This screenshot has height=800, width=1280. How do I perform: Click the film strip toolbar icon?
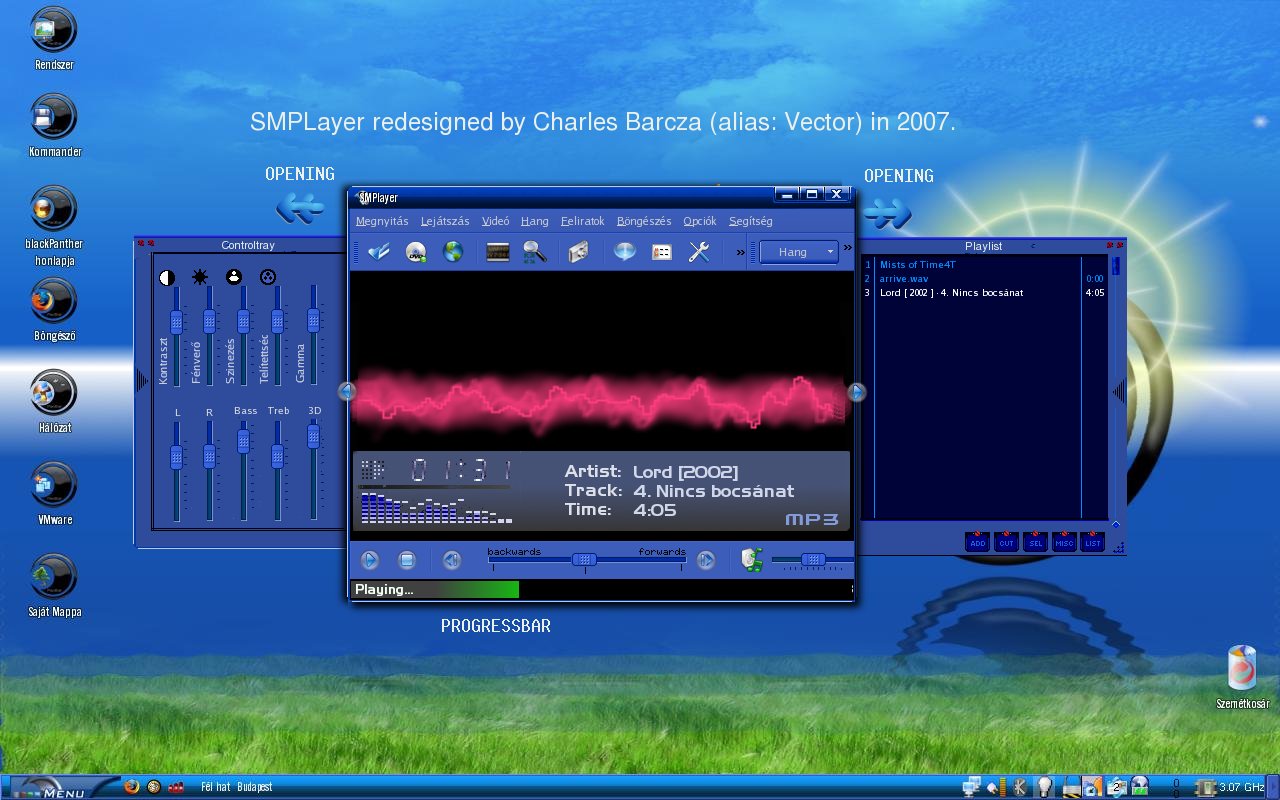pyautogui.click(x=498, y=252)
